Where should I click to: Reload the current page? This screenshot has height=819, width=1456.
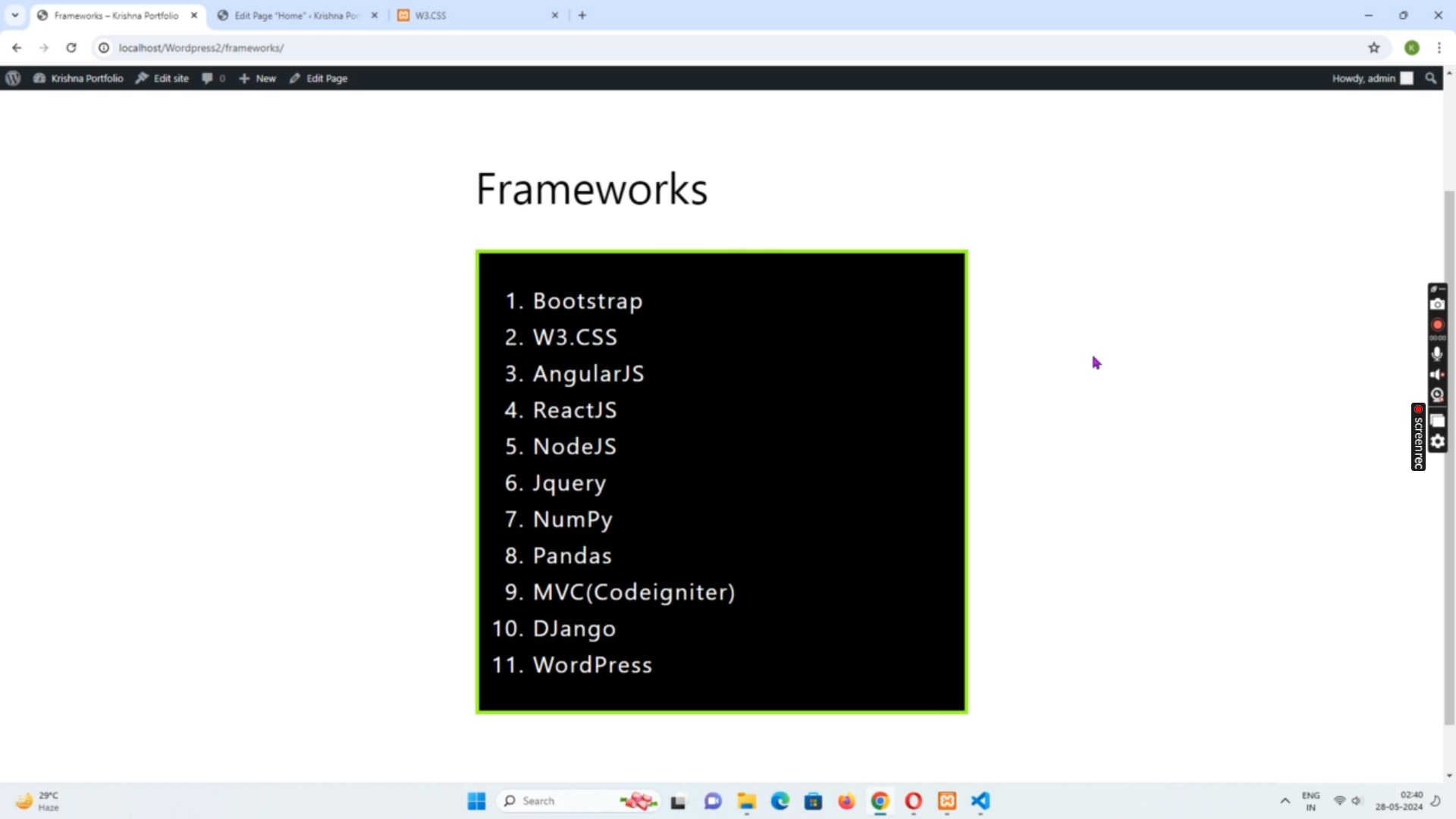71,48
